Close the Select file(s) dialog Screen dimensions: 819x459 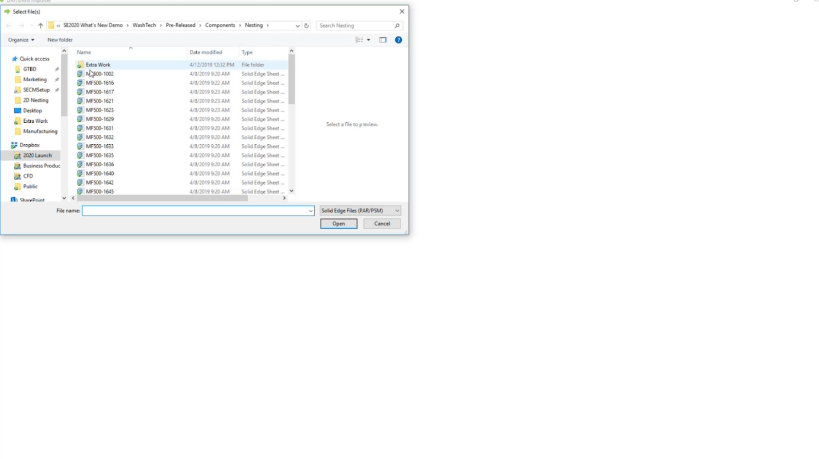tap(402, 11)
